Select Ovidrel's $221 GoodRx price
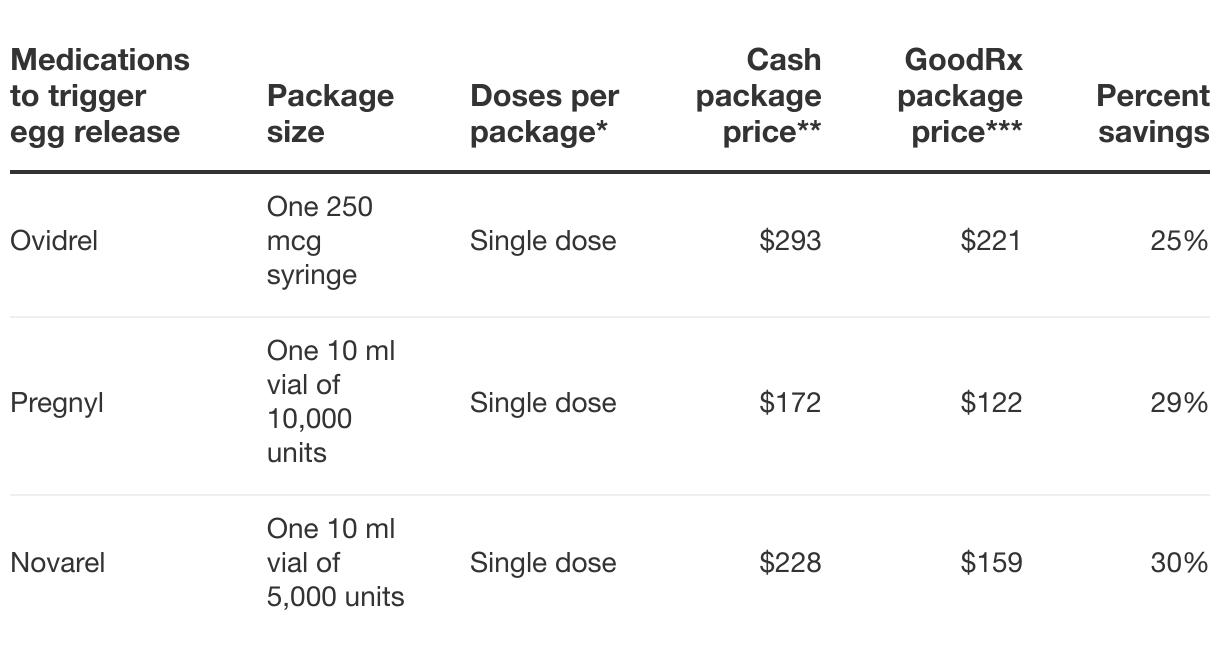The height and width of the screenshot is (648, 1220). click(991, 241)
